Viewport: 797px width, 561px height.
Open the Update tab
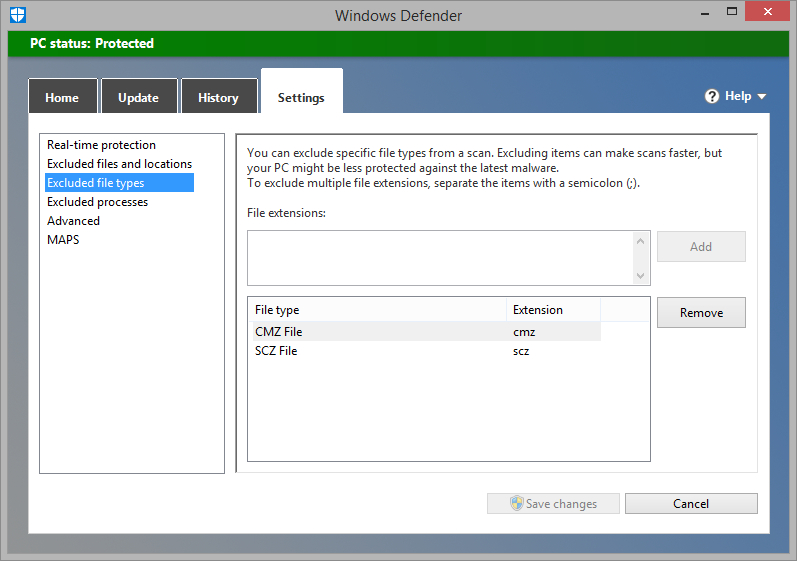[138, 97]
